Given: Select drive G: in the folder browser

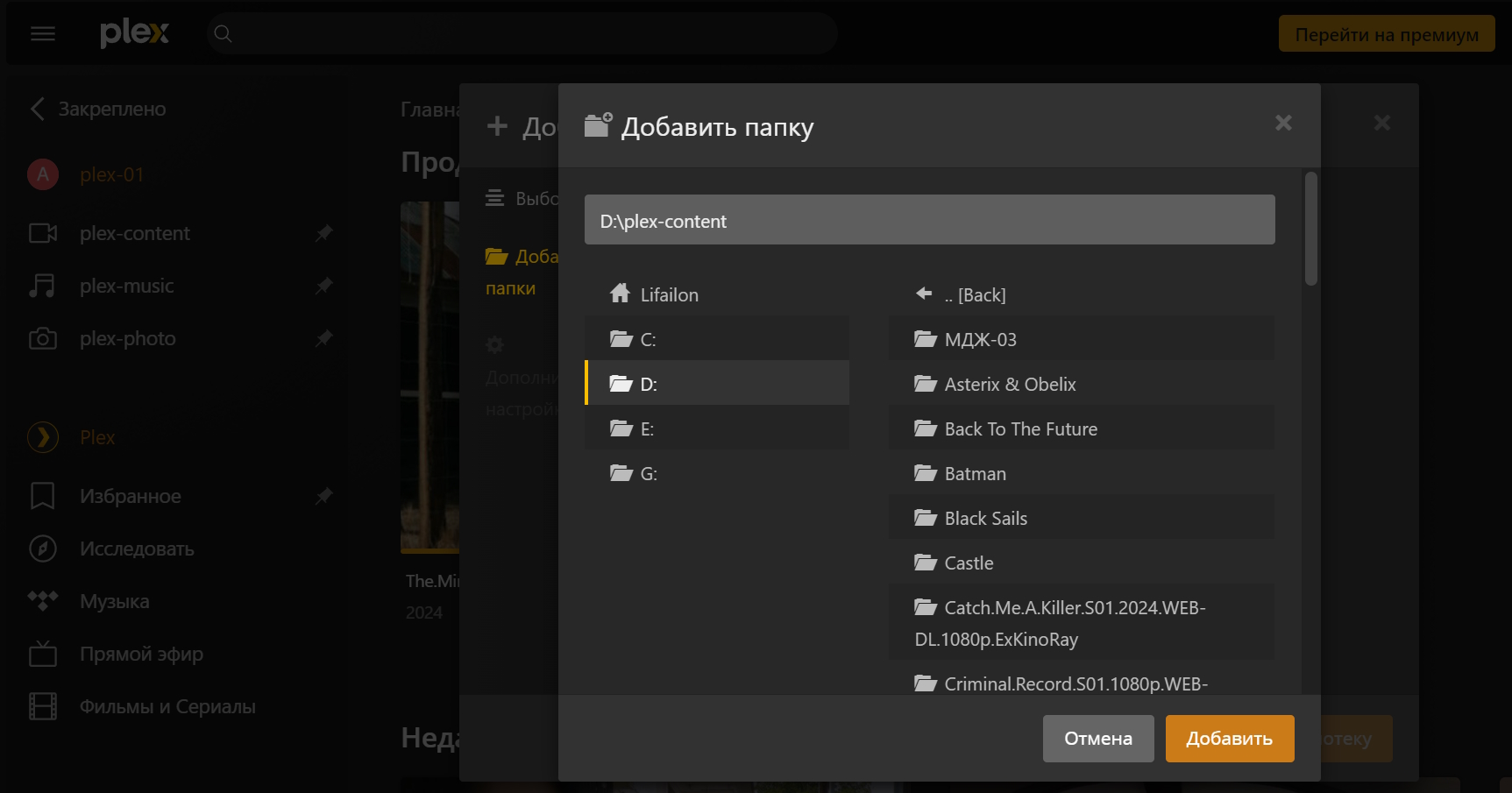Looking at the screenshot, I should [x=717, y=473].
